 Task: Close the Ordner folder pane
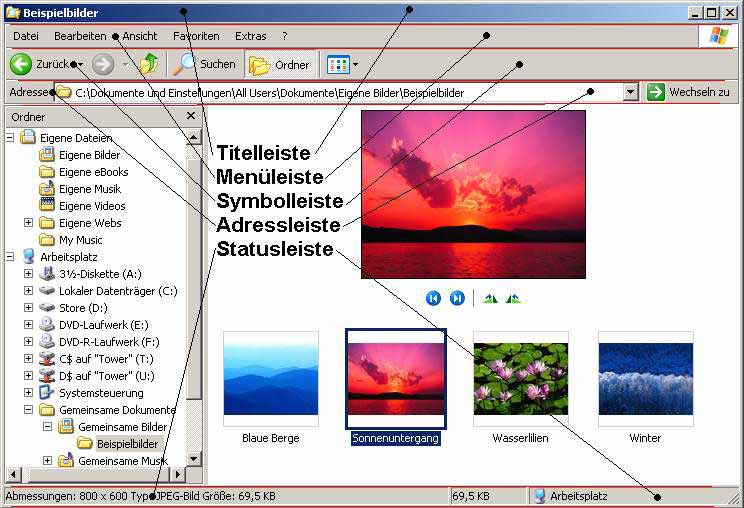click(x=191, y=116)
